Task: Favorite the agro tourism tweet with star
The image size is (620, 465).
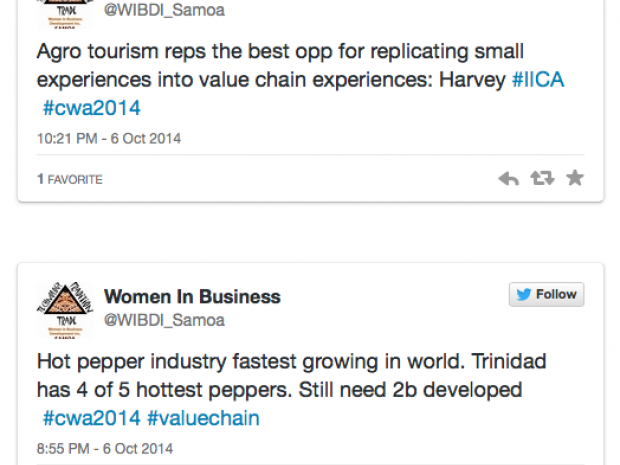Action: point(575,178)
